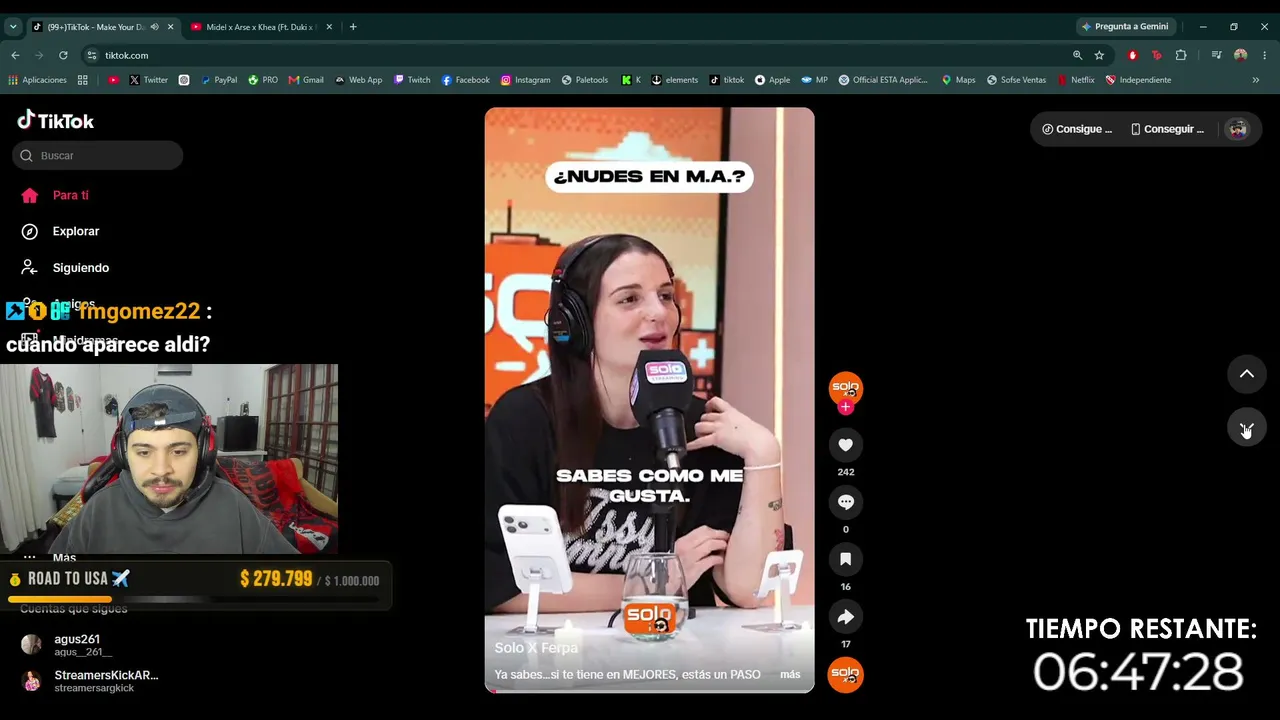Open the Solo creator avatar profile
The height and width of the screenshot is (720, 1280).
(x=845, y=387)
